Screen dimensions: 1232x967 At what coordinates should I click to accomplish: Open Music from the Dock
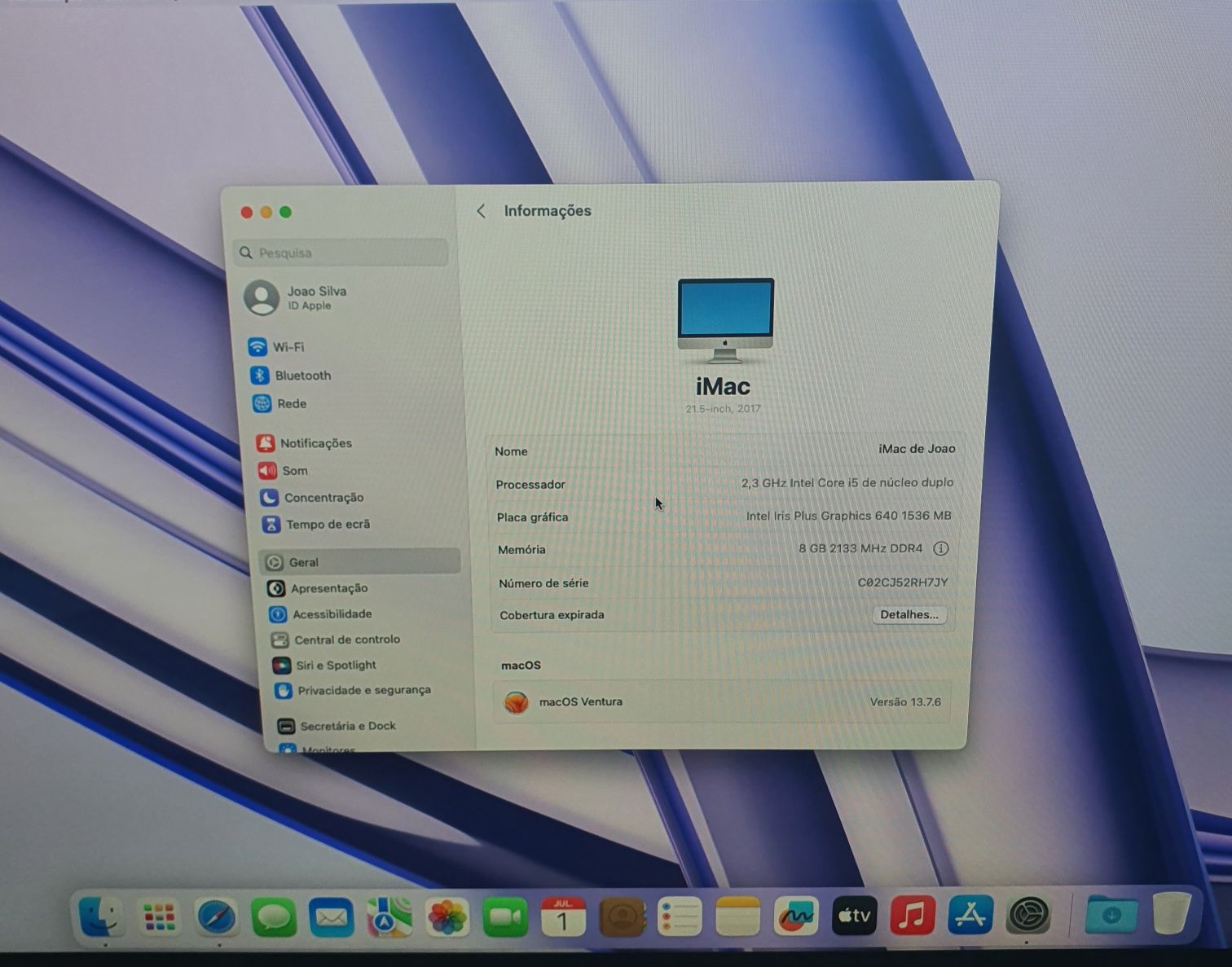point(912,915)
